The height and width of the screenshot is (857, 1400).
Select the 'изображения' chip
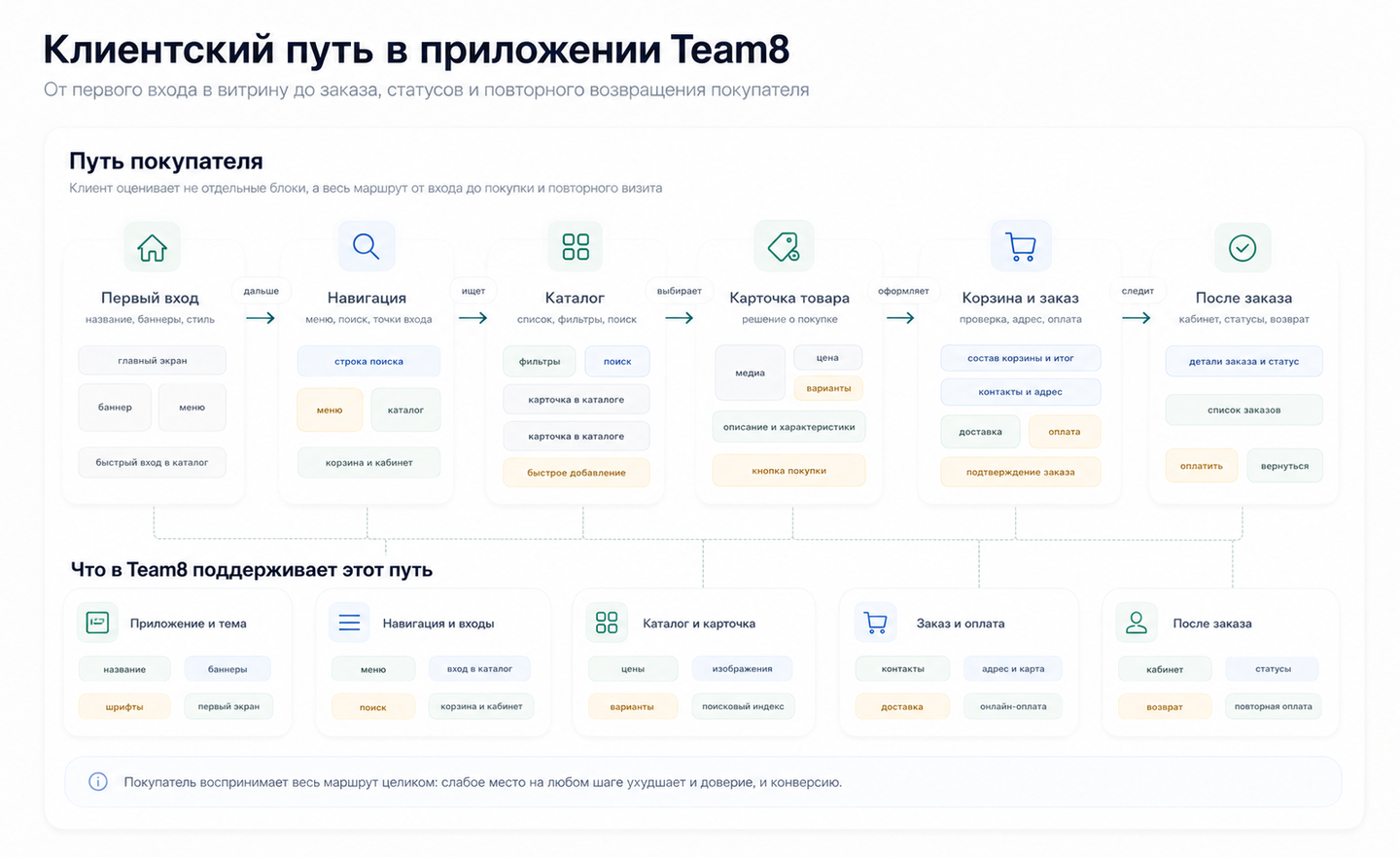pyautogui.click(x=742, y=669)
